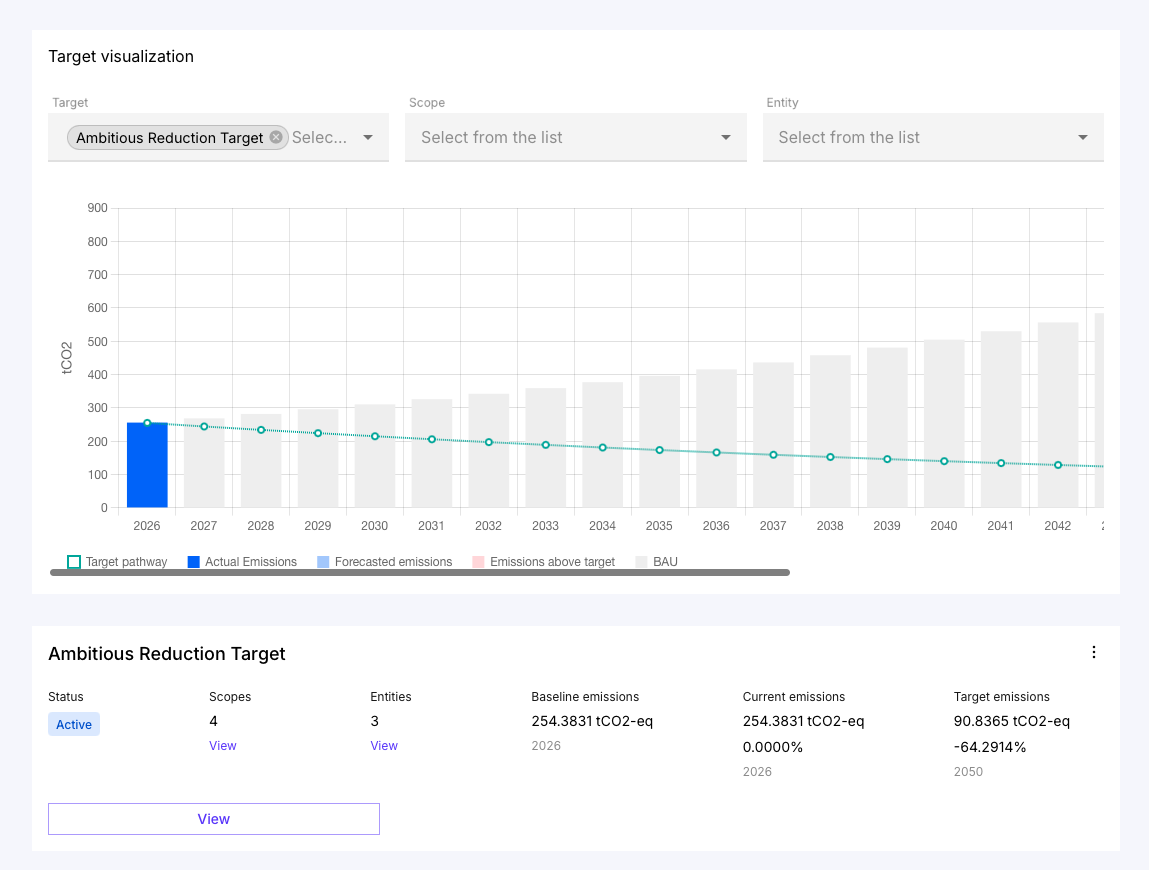Image resolution: width=1149 pixels, height=870 pixels.
Task: Open the View link under Entities
Action: point(384,746)
